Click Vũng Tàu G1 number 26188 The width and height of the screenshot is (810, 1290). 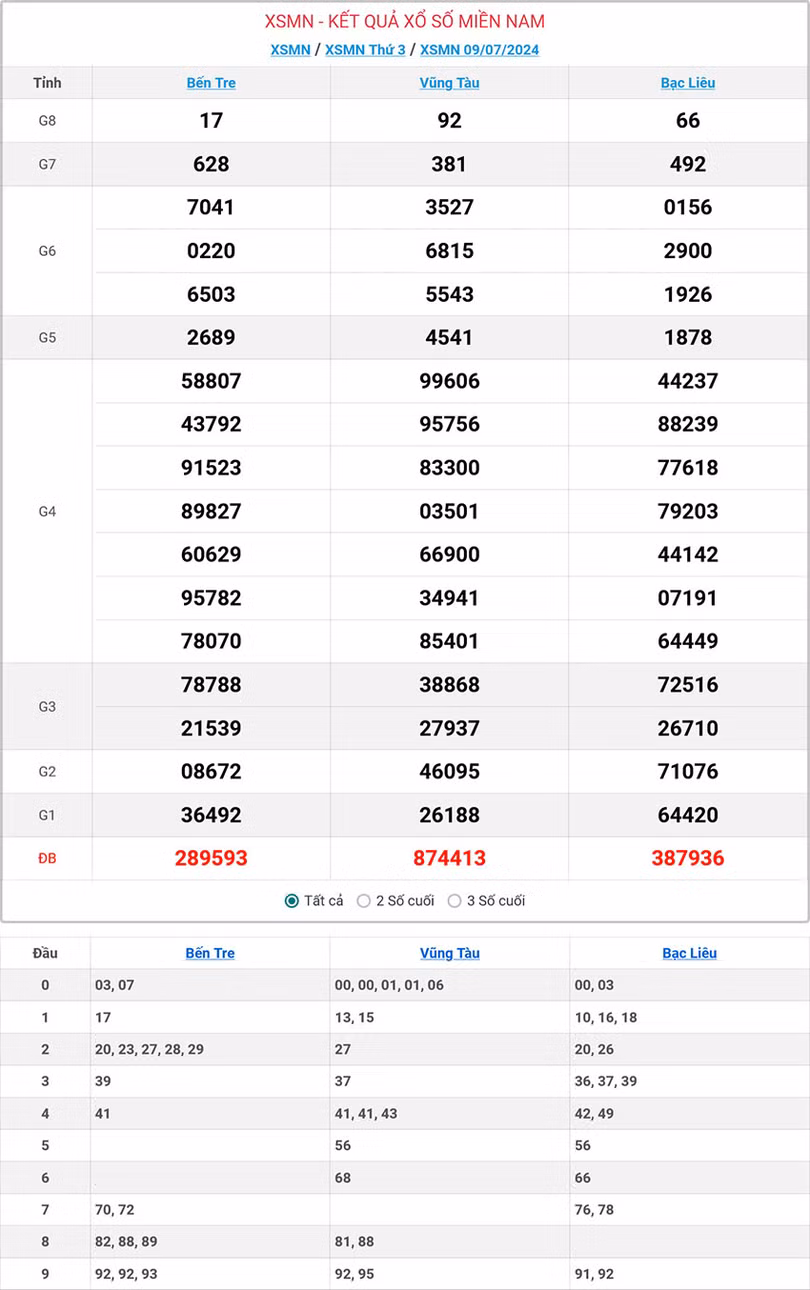click(449, 815)
